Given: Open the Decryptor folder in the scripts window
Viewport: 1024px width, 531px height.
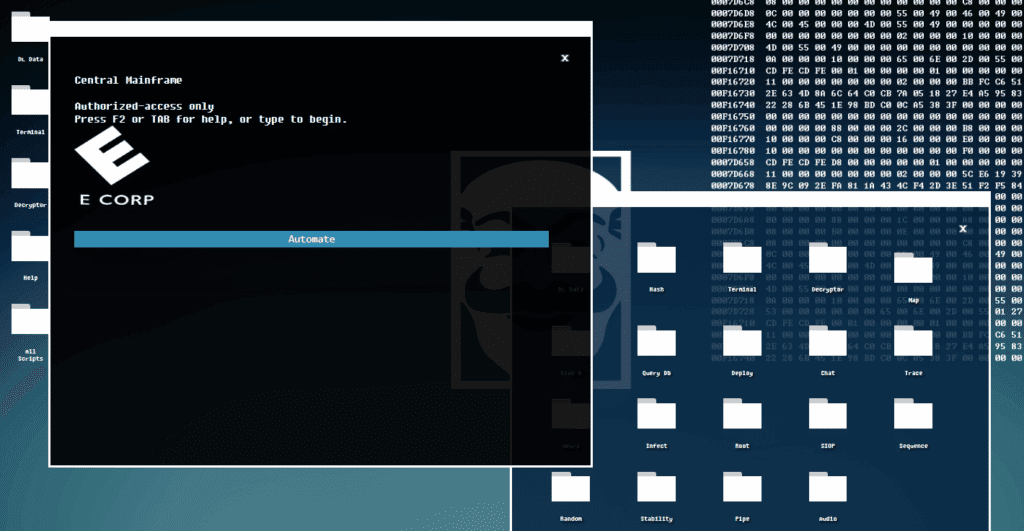Looking at the screenshot, I should pyautogui.click(x=827, y=263).
